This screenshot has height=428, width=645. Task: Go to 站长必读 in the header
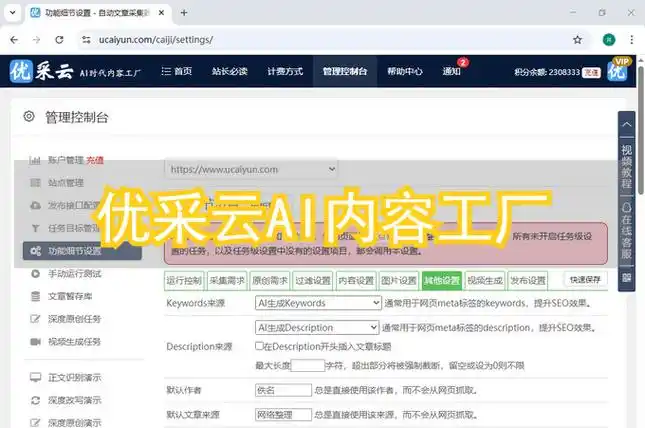click(230, 71)
